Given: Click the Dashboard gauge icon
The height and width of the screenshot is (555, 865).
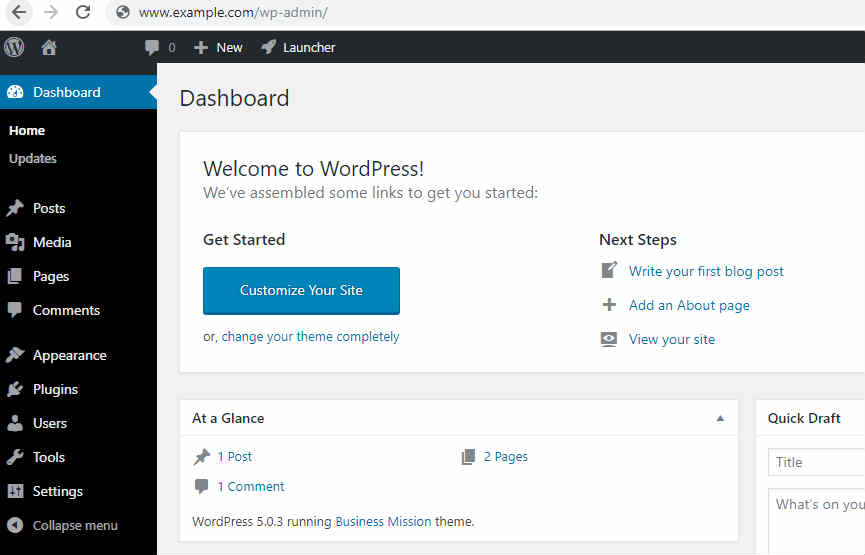Looking at the screenshot, I should (x=15, y=92).
